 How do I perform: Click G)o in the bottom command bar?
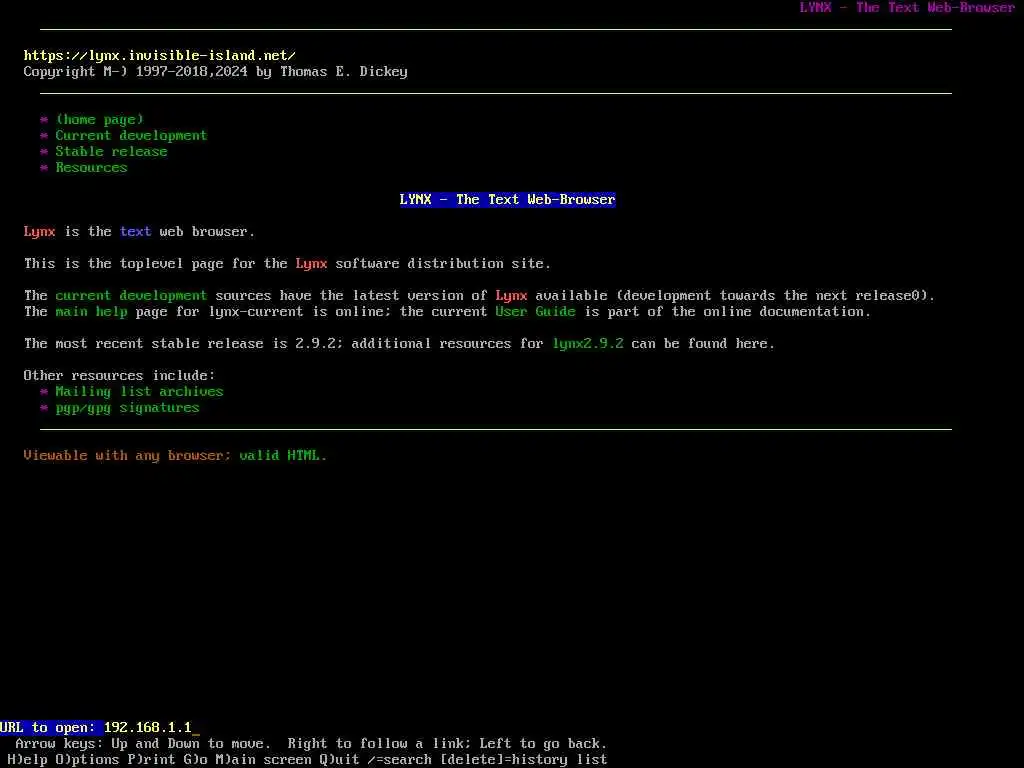[195, 760]
